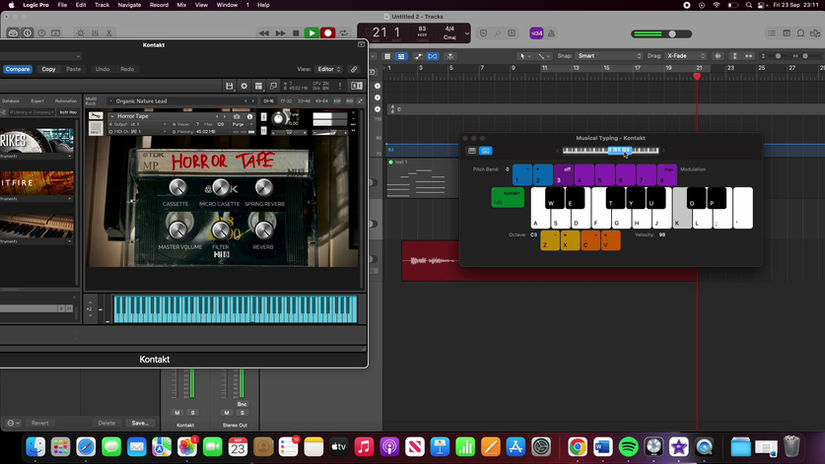The width and height of the screenshot is (825, 464).
Task: Open Google Chrome from the dock
Action: point(577,447)
